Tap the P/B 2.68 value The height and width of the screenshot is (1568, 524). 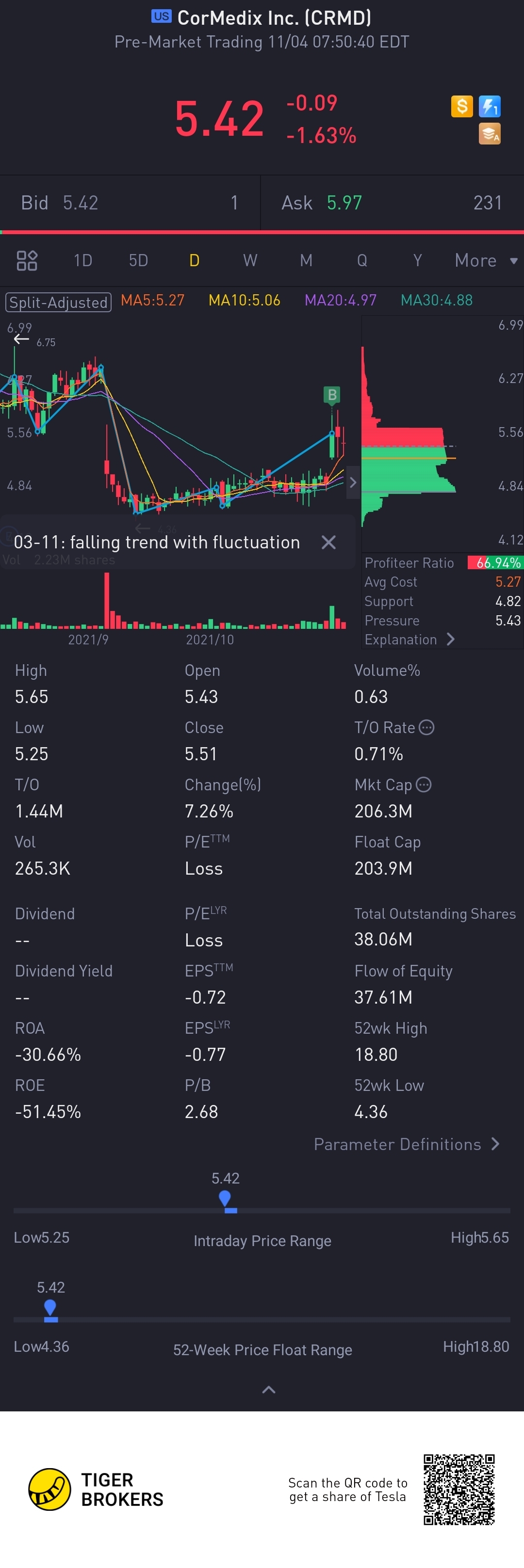tap(201, 1112)
